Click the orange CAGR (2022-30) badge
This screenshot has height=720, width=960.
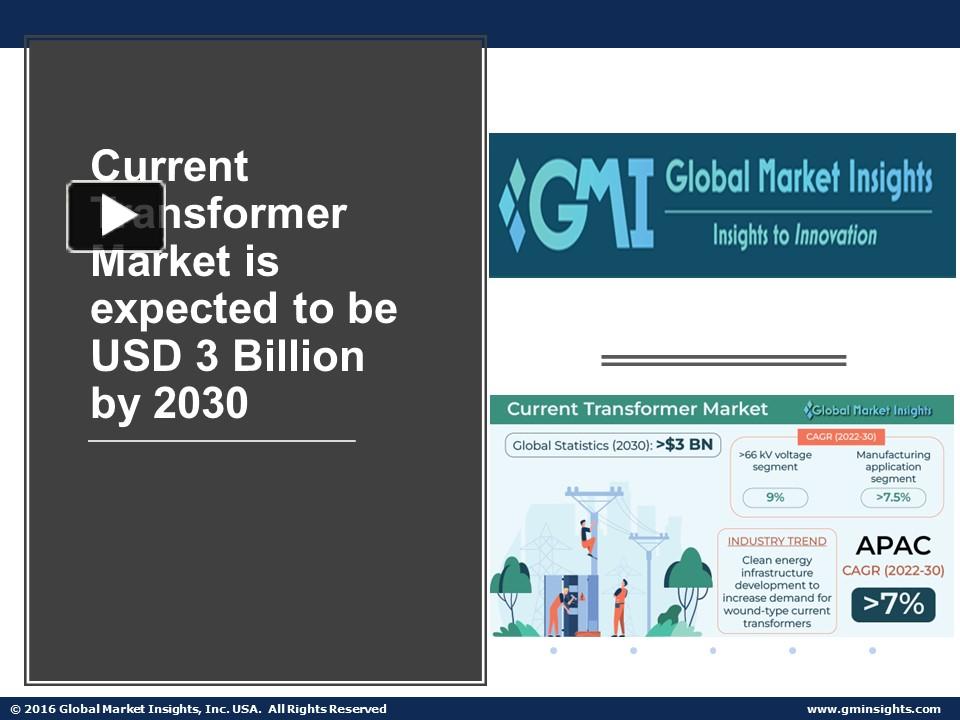(x=843, y=436)
